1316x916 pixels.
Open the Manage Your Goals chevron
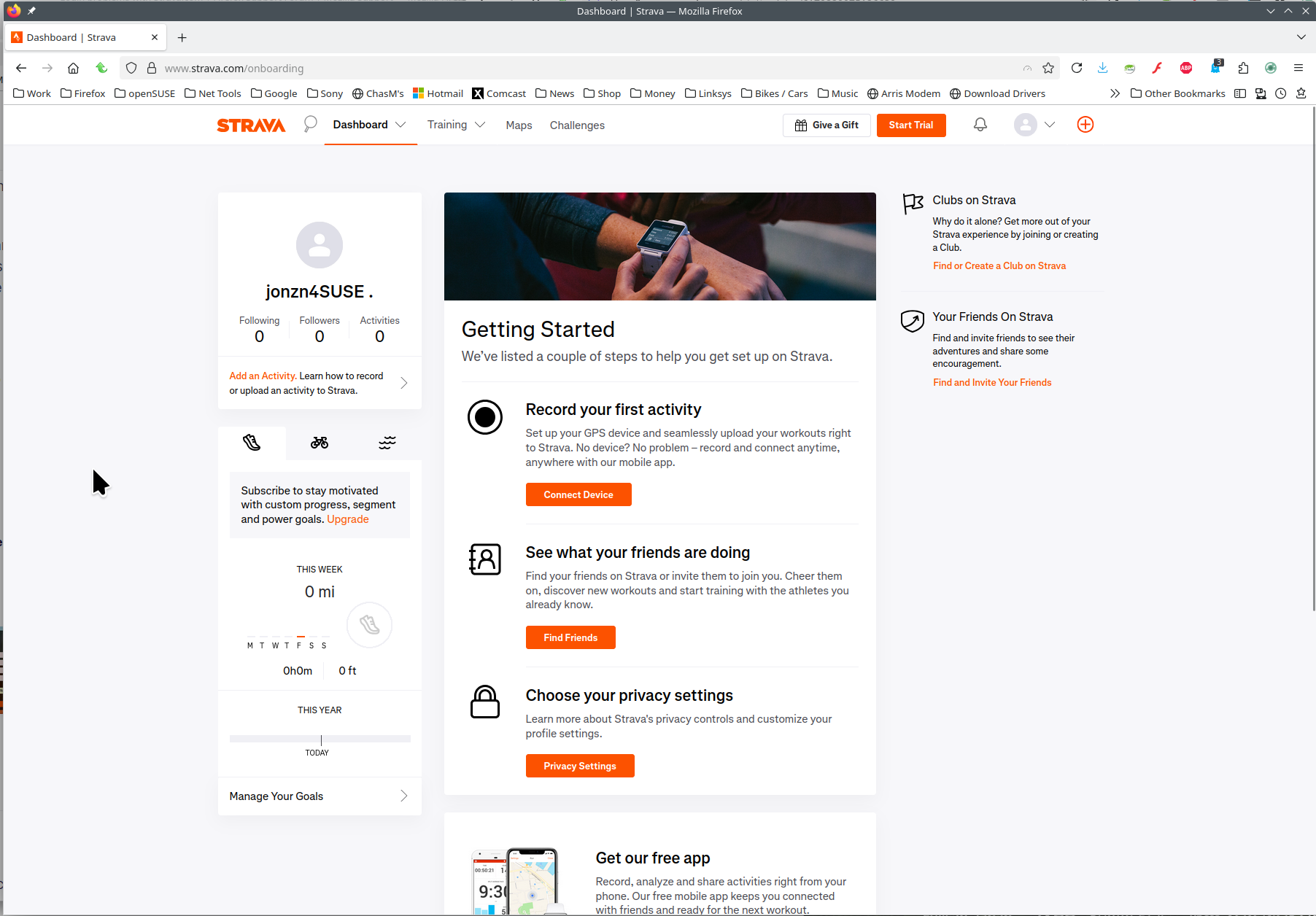[404, 796]
